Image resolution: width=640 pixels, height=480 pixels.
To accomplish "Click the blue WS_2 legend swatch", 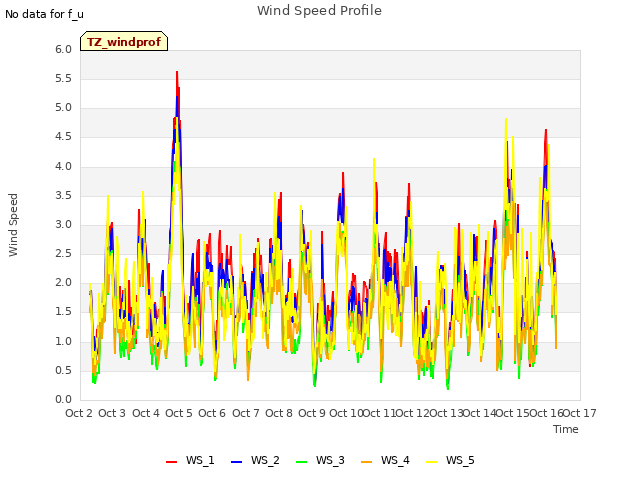I will point(236,461).
